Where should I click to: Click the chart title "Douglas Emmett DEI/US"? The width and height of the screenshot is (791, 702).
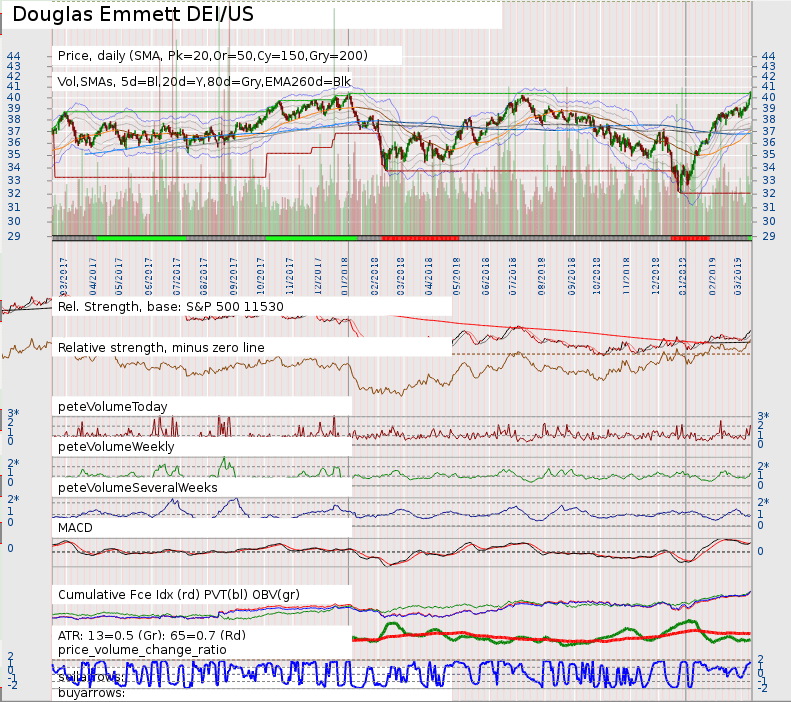133,14
